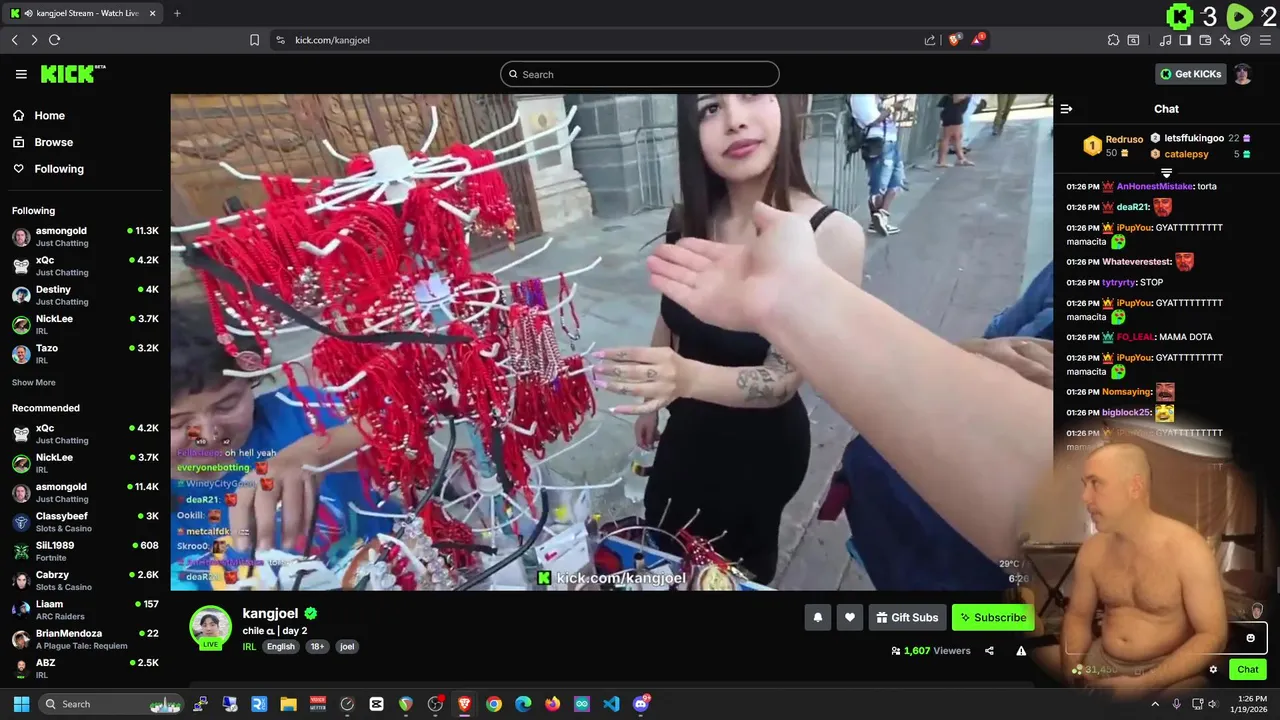The width and height of the screenshot is (1280, 720).
Task: Open emoji picker in chat input
Action: click(1250, 638)
